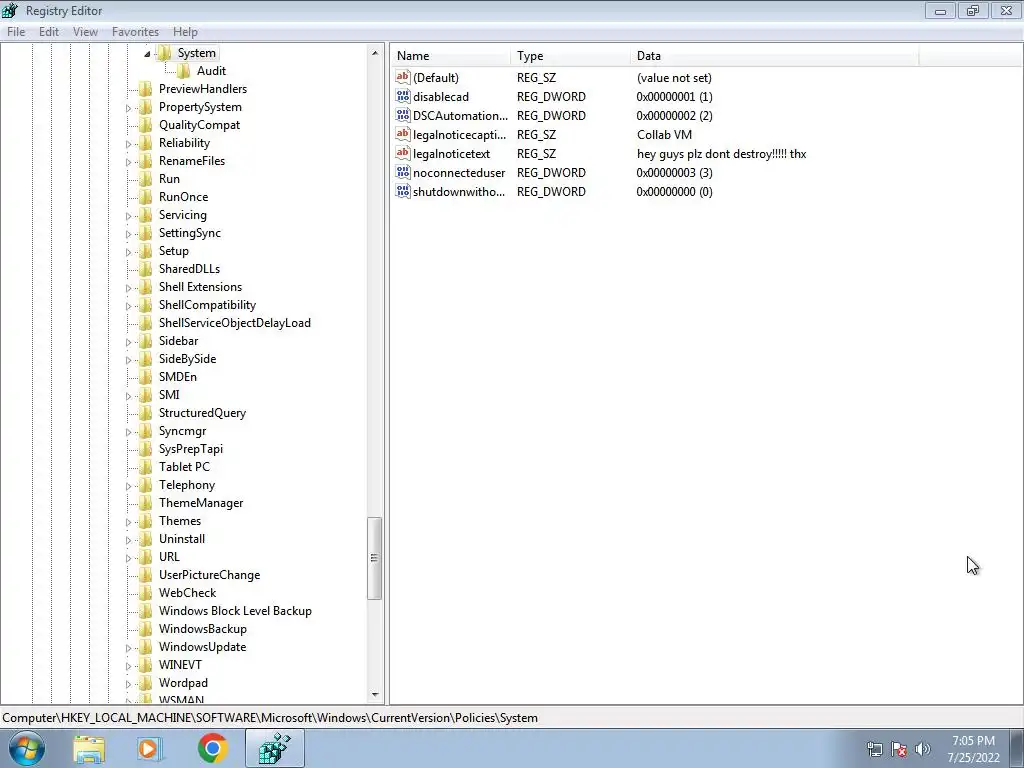The width and height of the screenshot is (1024, 768).
Task: Click the Registry Editor title bar icon
Action: tap(10, 10)
